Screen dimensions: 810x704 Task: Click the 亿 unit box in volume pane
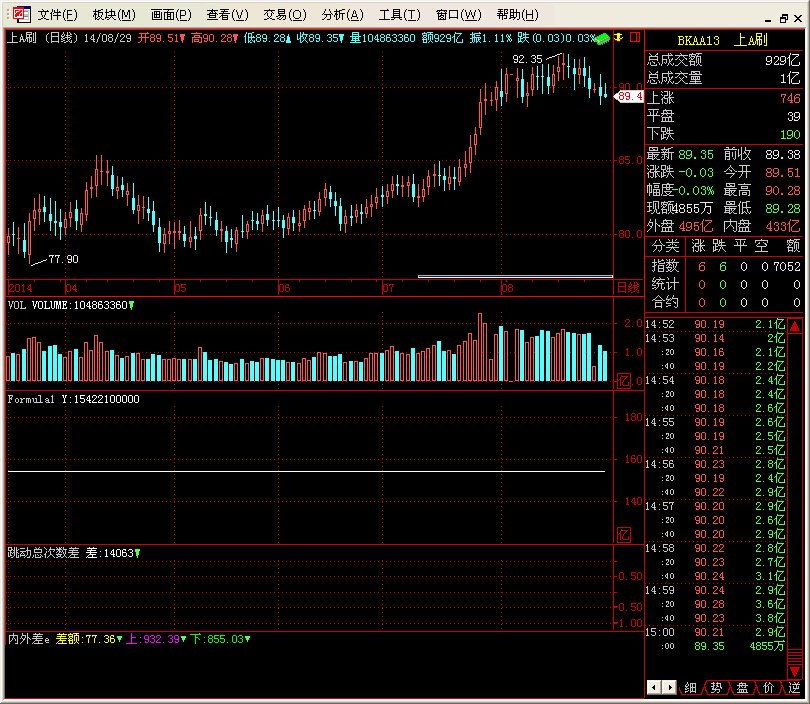[x=624, y=381]
